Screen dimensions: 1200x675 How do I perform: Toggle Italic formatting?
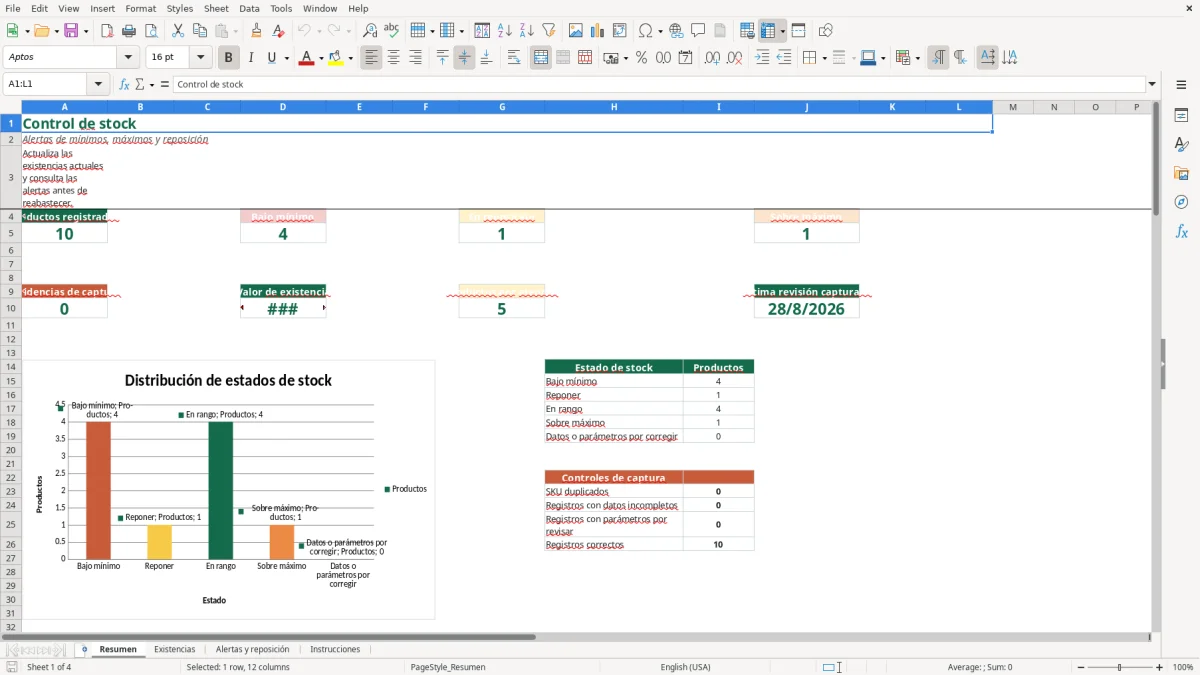coord(251,58)
